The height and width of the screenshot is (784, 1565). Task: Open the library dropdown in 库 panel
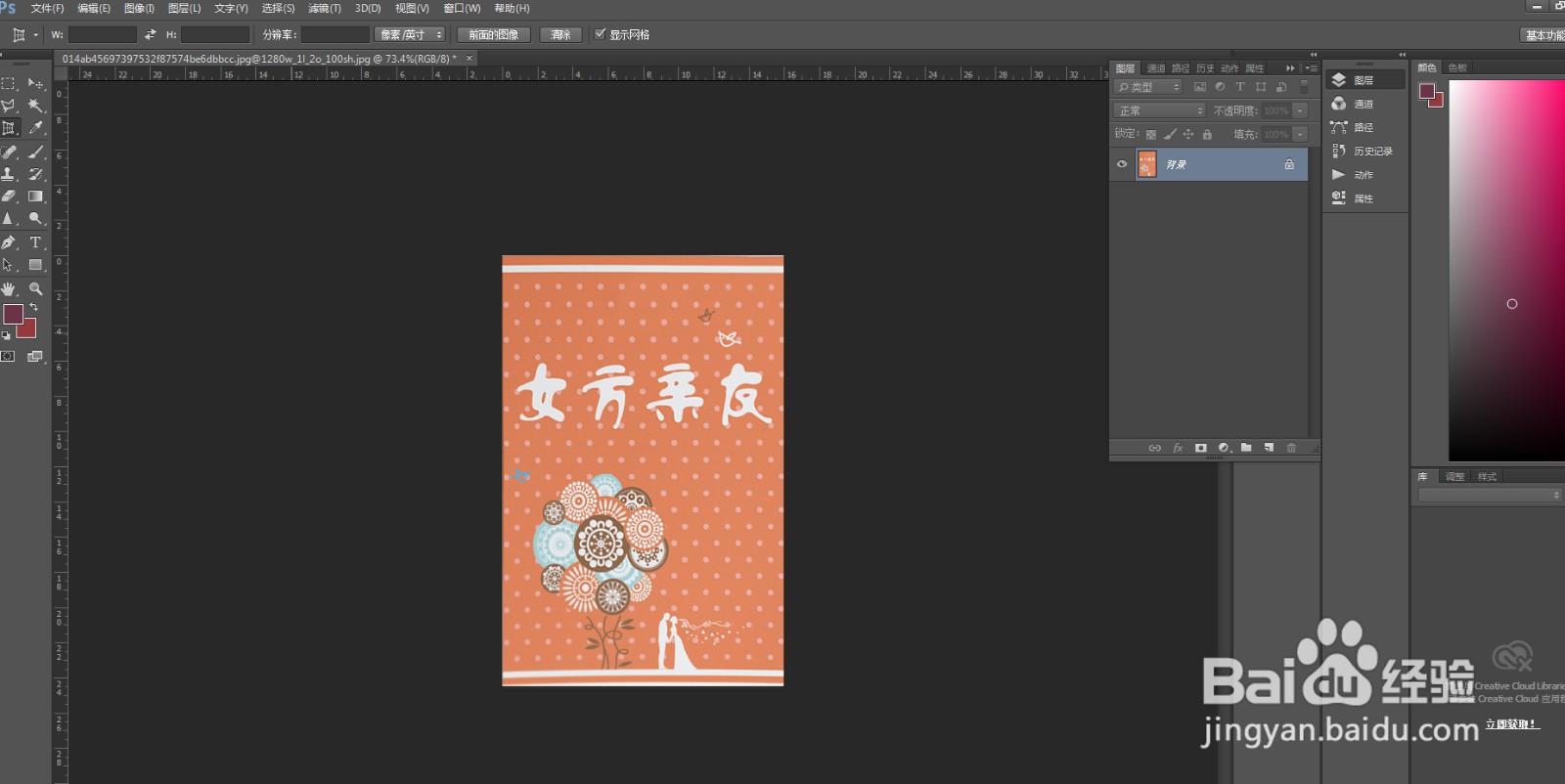point(1490,496)
